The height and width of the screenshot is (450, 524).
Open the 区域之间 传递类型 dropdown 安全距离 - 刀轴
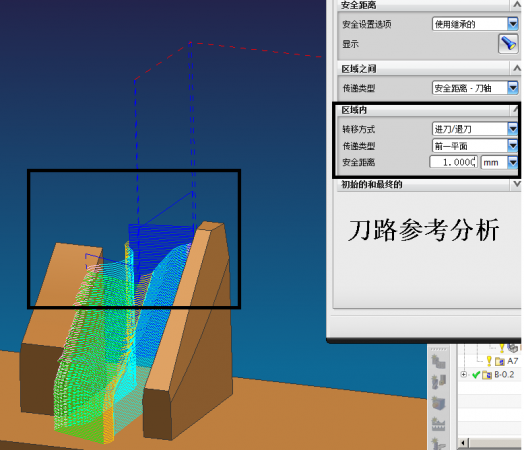coord(475,88)
